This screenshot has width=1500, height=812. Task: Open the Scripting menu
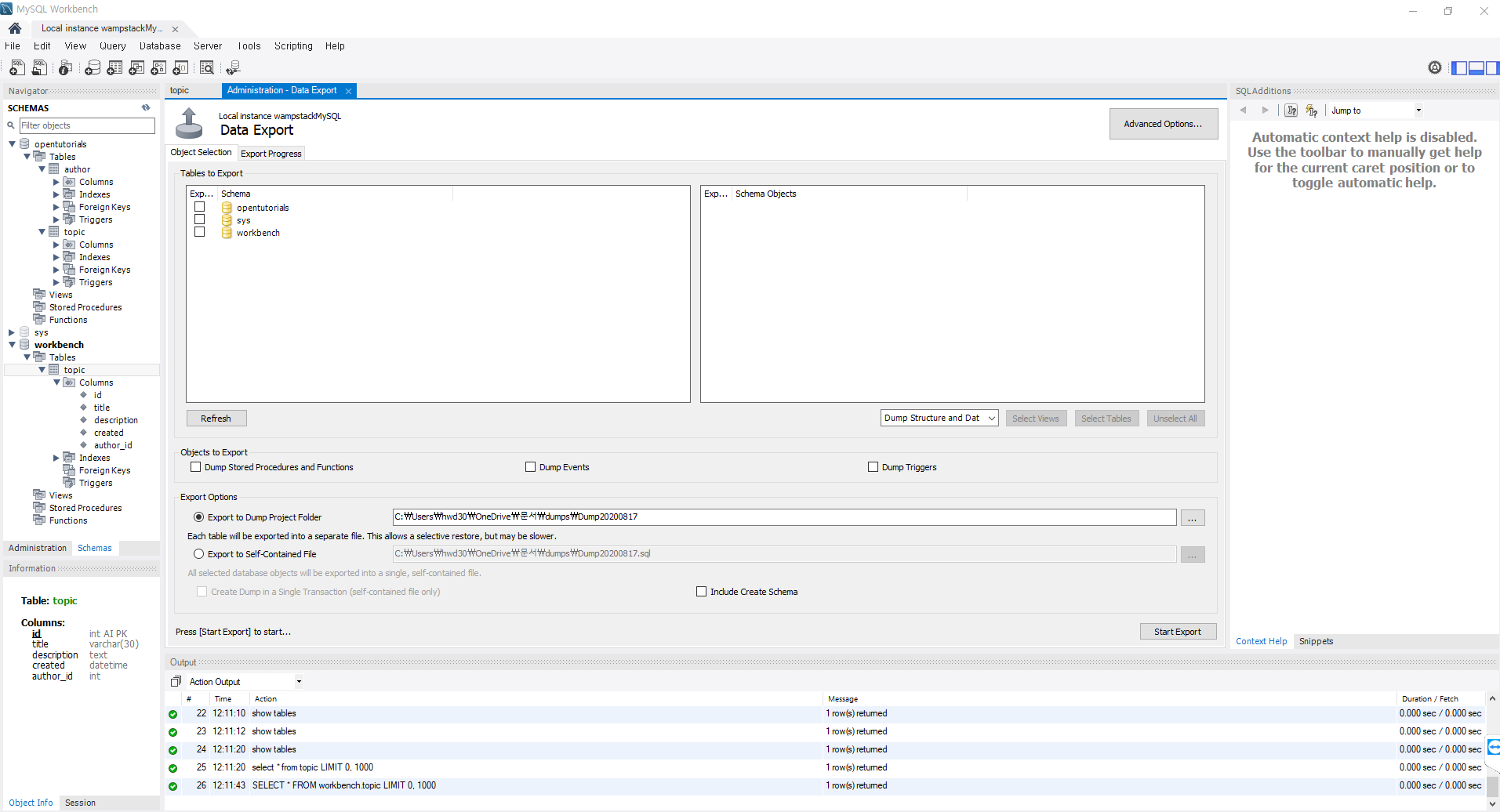[293, 46]
